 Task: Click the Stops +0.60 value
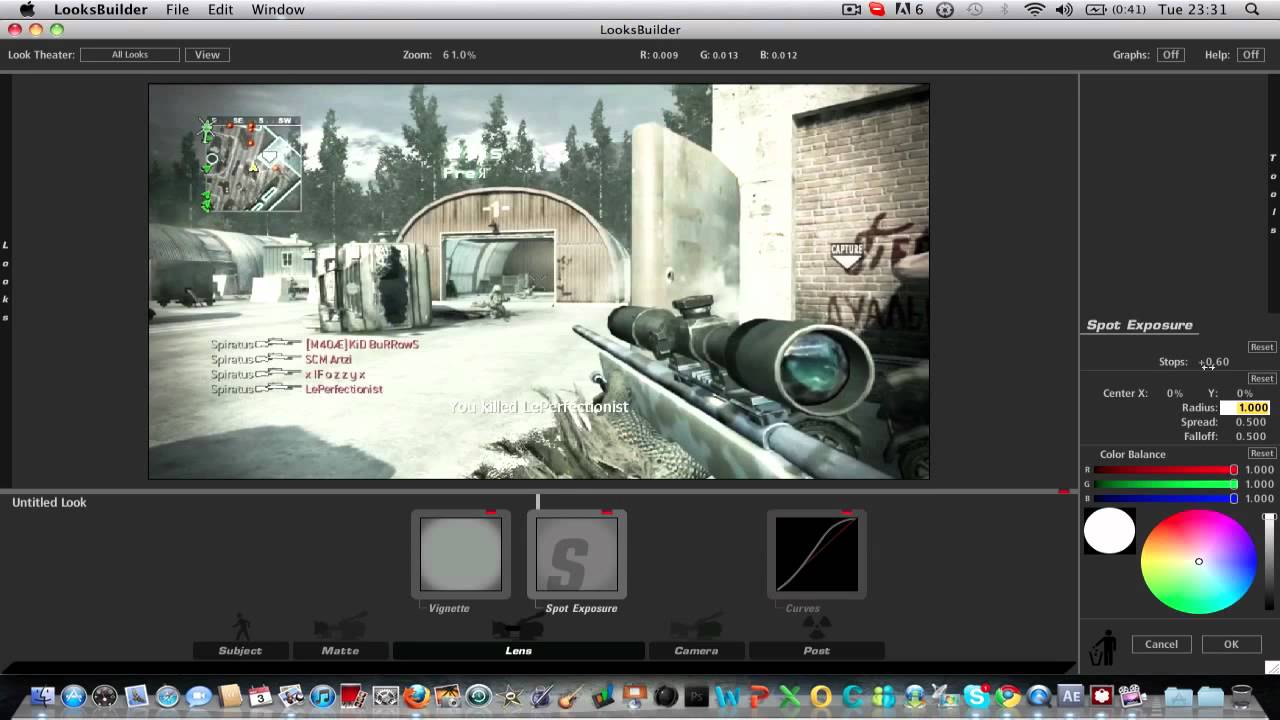[1214, 362]
